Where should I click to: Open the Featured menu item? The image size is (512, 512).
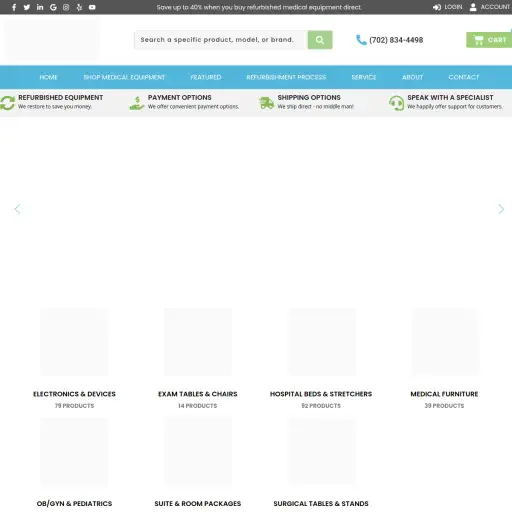coord(206,77)
